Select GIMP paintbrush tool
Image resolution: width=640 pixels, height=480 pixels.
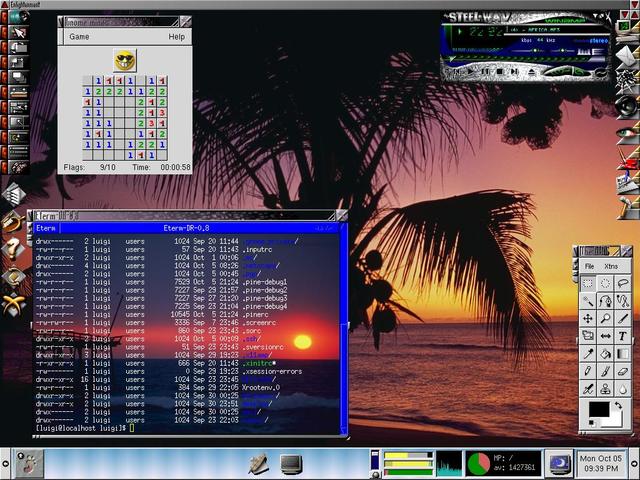(x=605, y=371)
